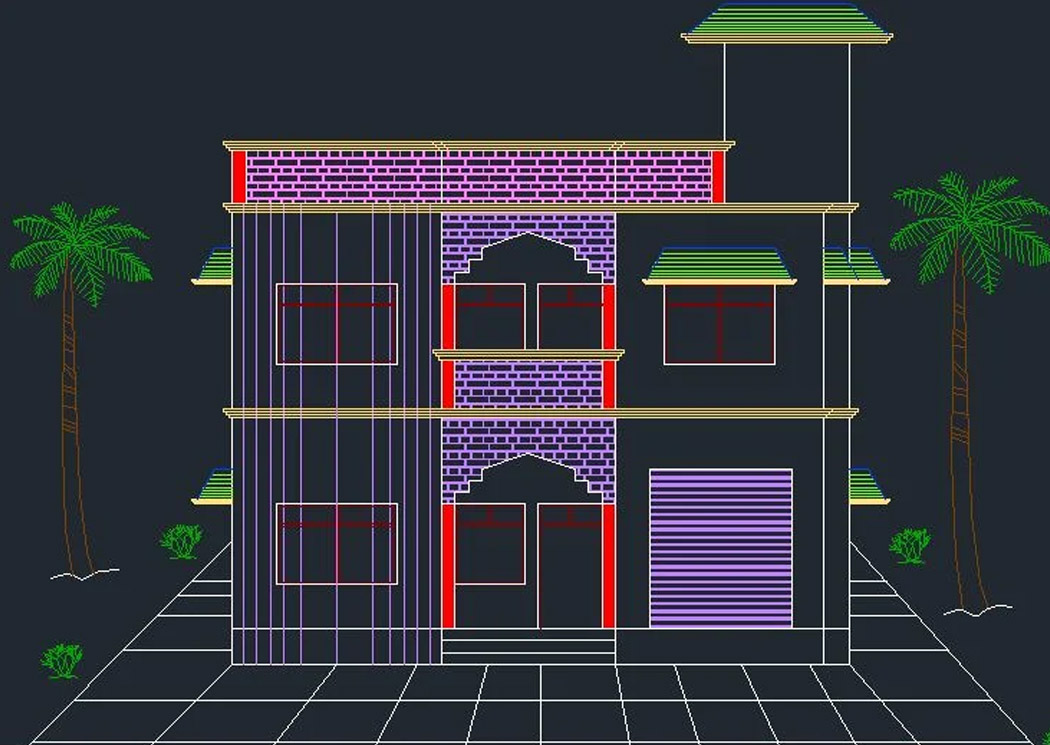This screenshot has height=745, width=1050.
Task: Click the shrub at the bottom-left corner
Action: pos(62,660)
